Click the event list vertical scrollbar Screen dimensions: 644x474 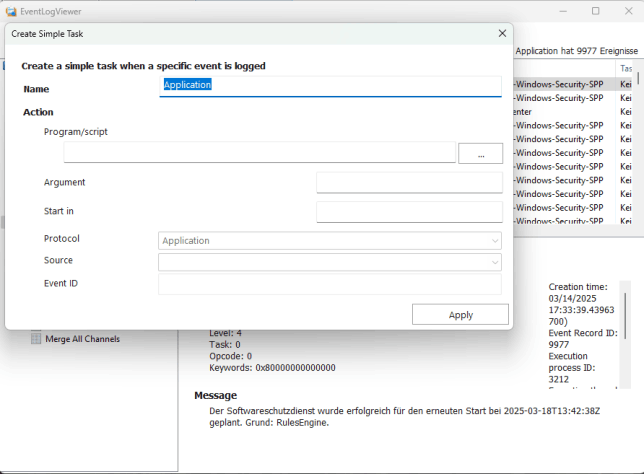(639, 150)
